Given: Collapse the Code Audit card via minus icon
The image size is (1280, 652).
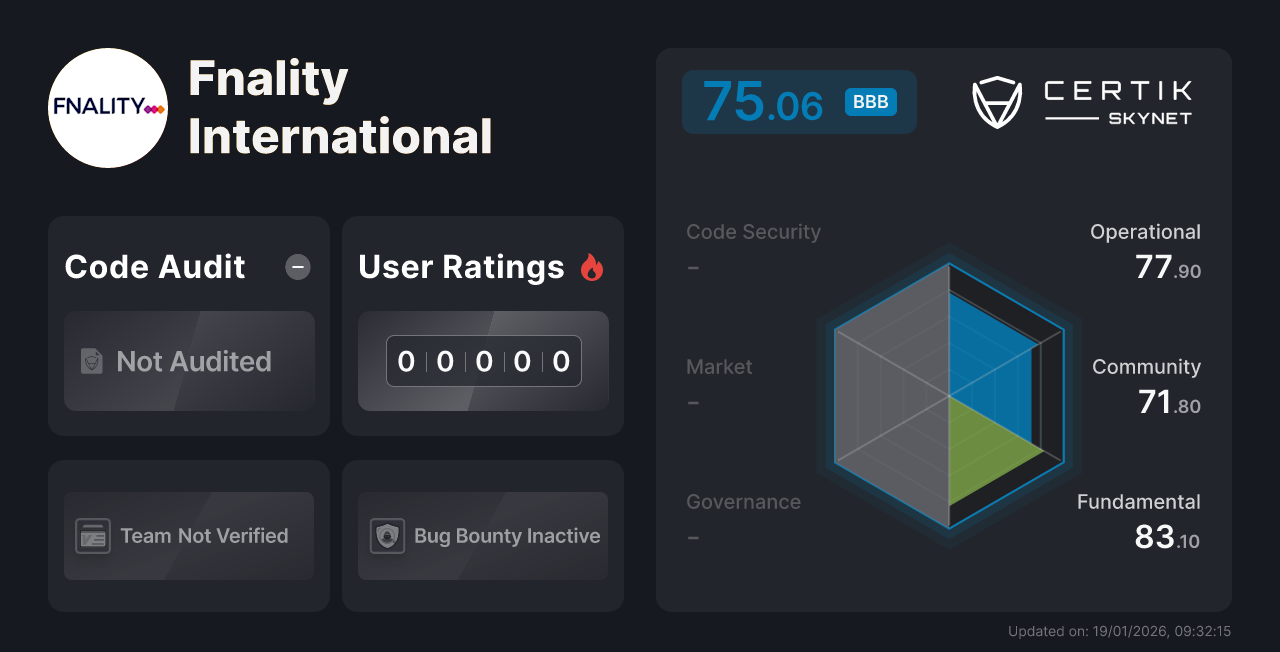Looking at the screenshot, I should pyautogui.click(x=297, y=266).
